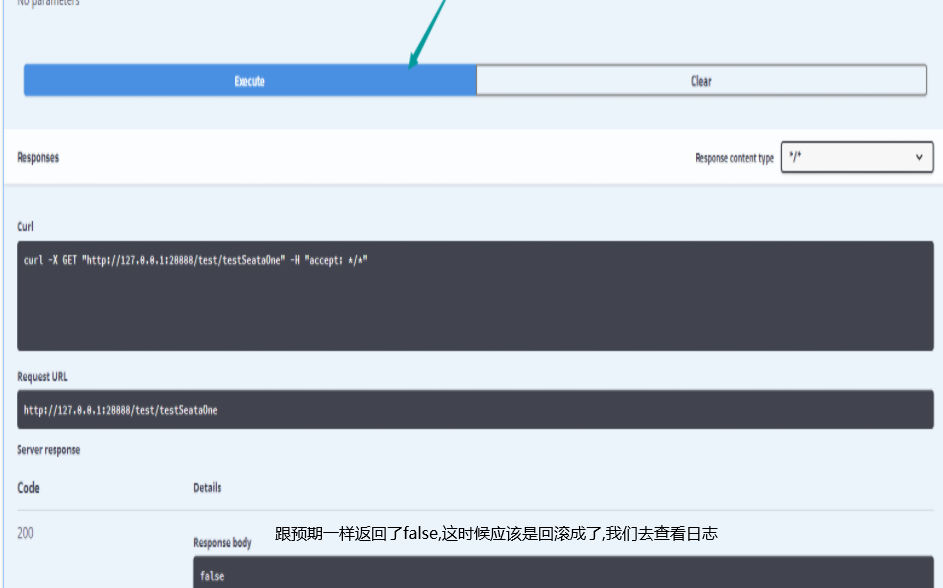This screenshot has width=943, height=588.
Task: Click the Server response heading
Action: click(48, 450)
